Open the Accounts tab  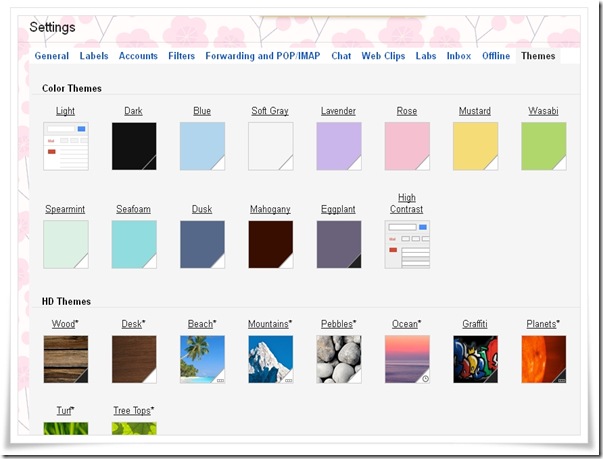tap(138, 56)
